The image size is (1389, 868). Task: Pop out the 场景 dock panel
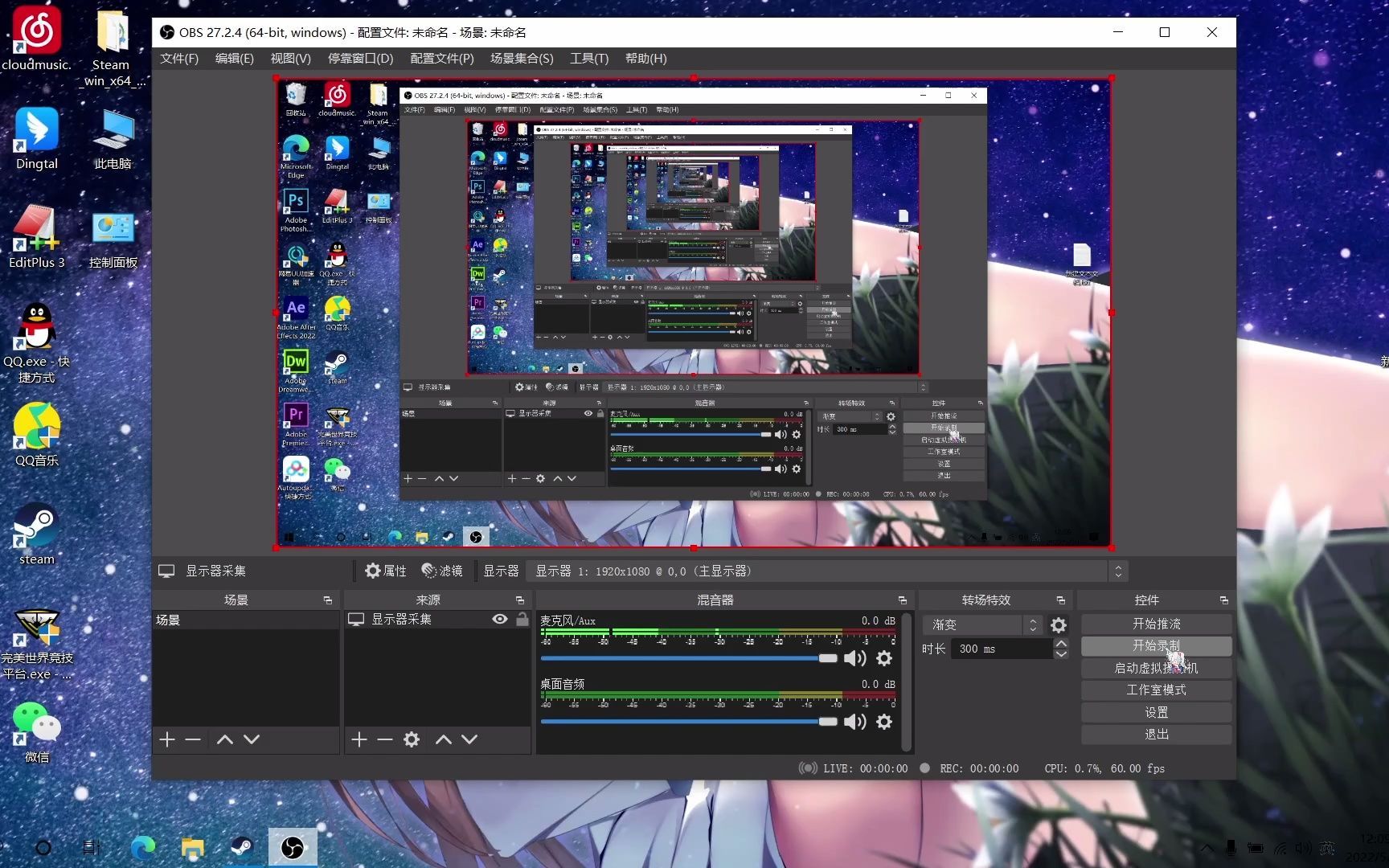pos(327,600)
